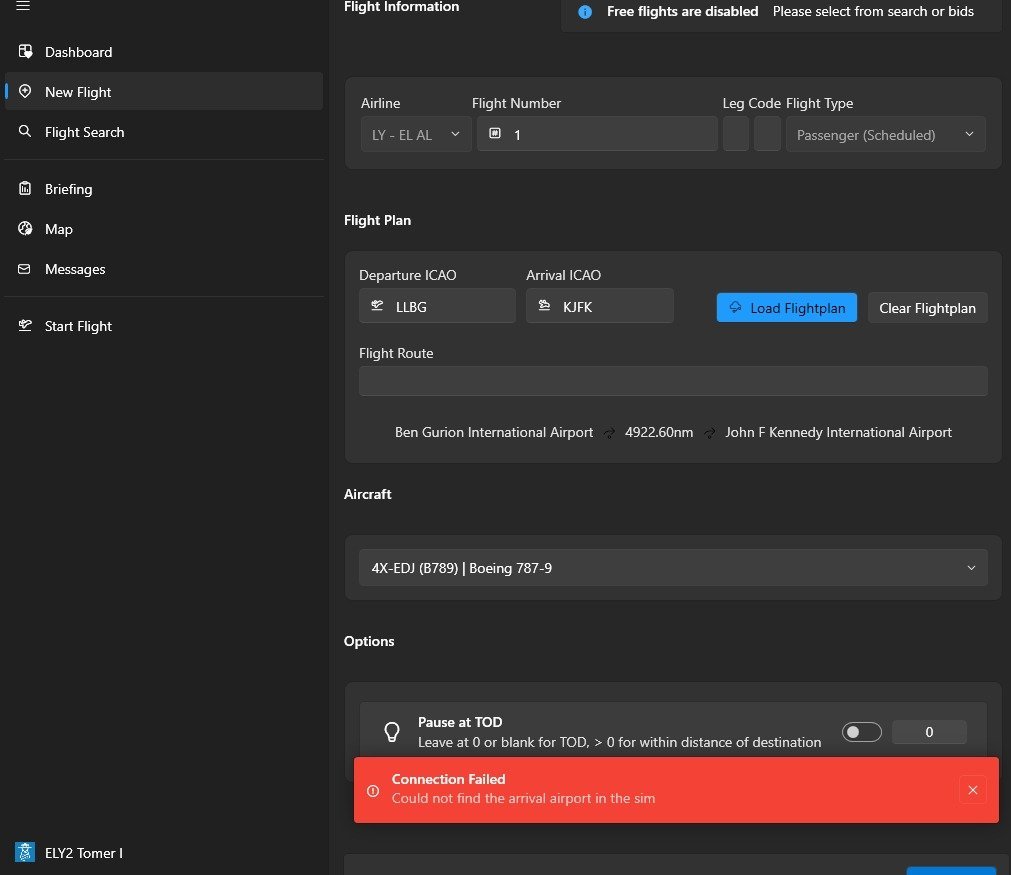Click the Messages envelope icon
The height and width of the screenshot is (875, 1011).
coord(26,269)
